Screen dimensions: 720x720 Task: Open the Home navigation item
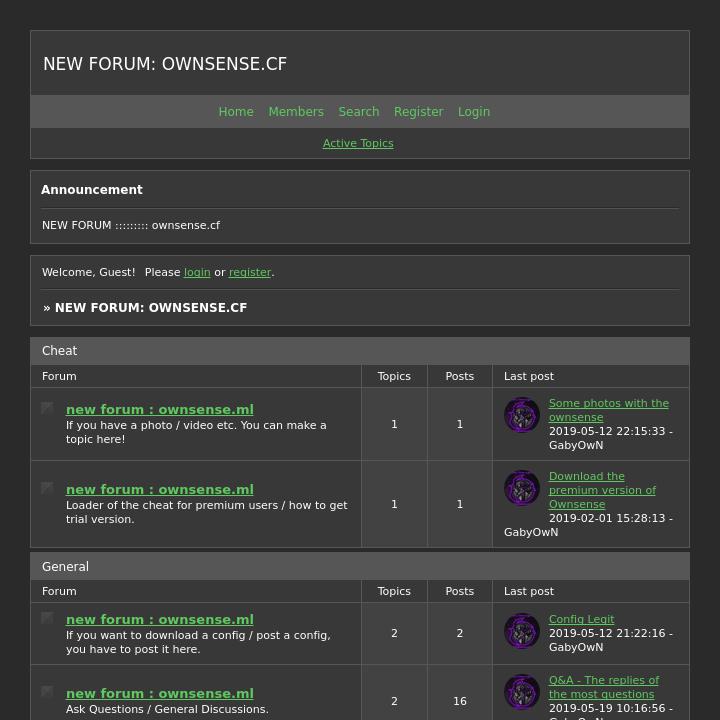[x=236, y=112]
